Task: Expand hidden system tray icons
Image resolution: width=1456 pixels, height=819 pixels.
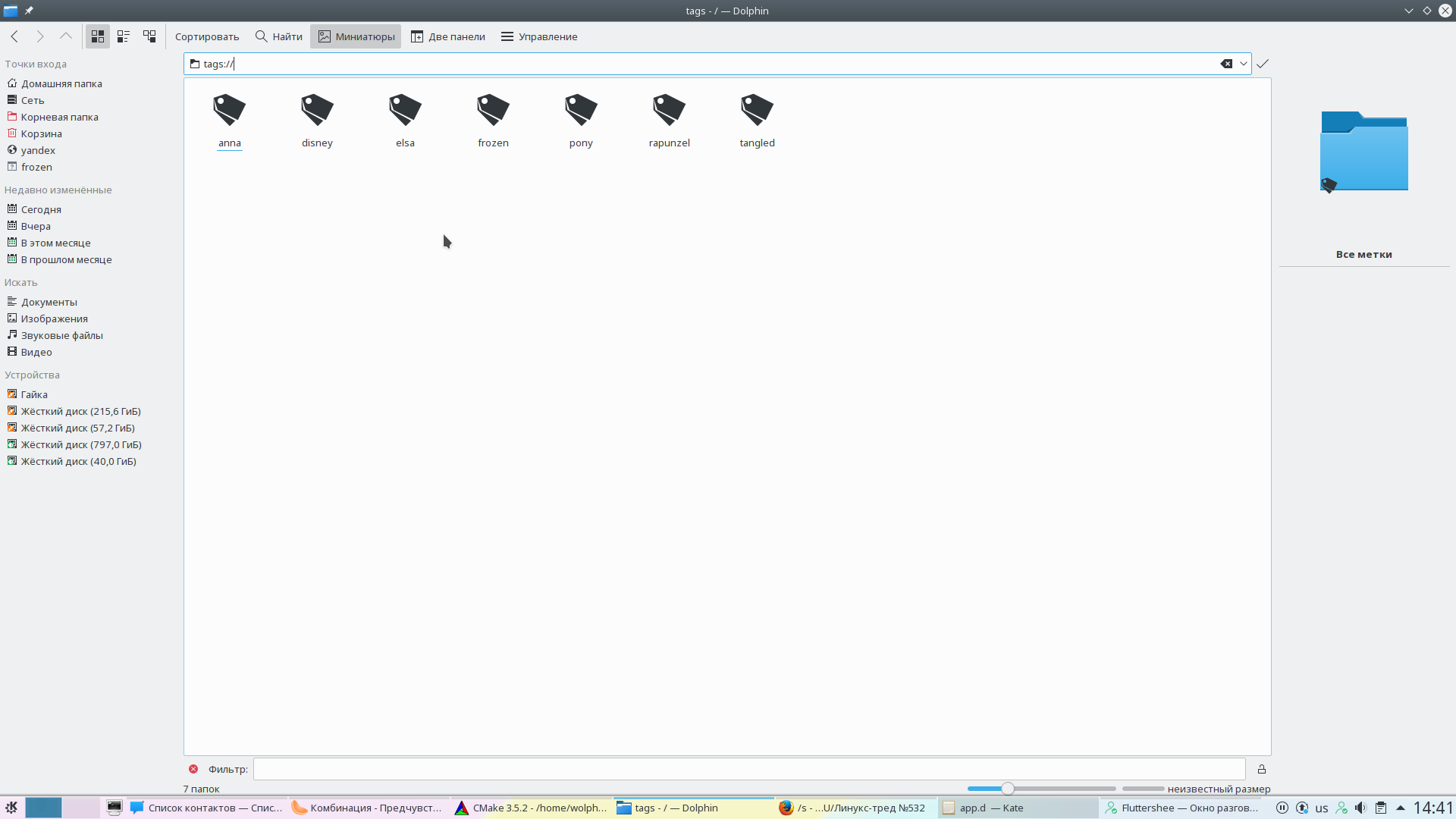Action: coord(1401,808)
